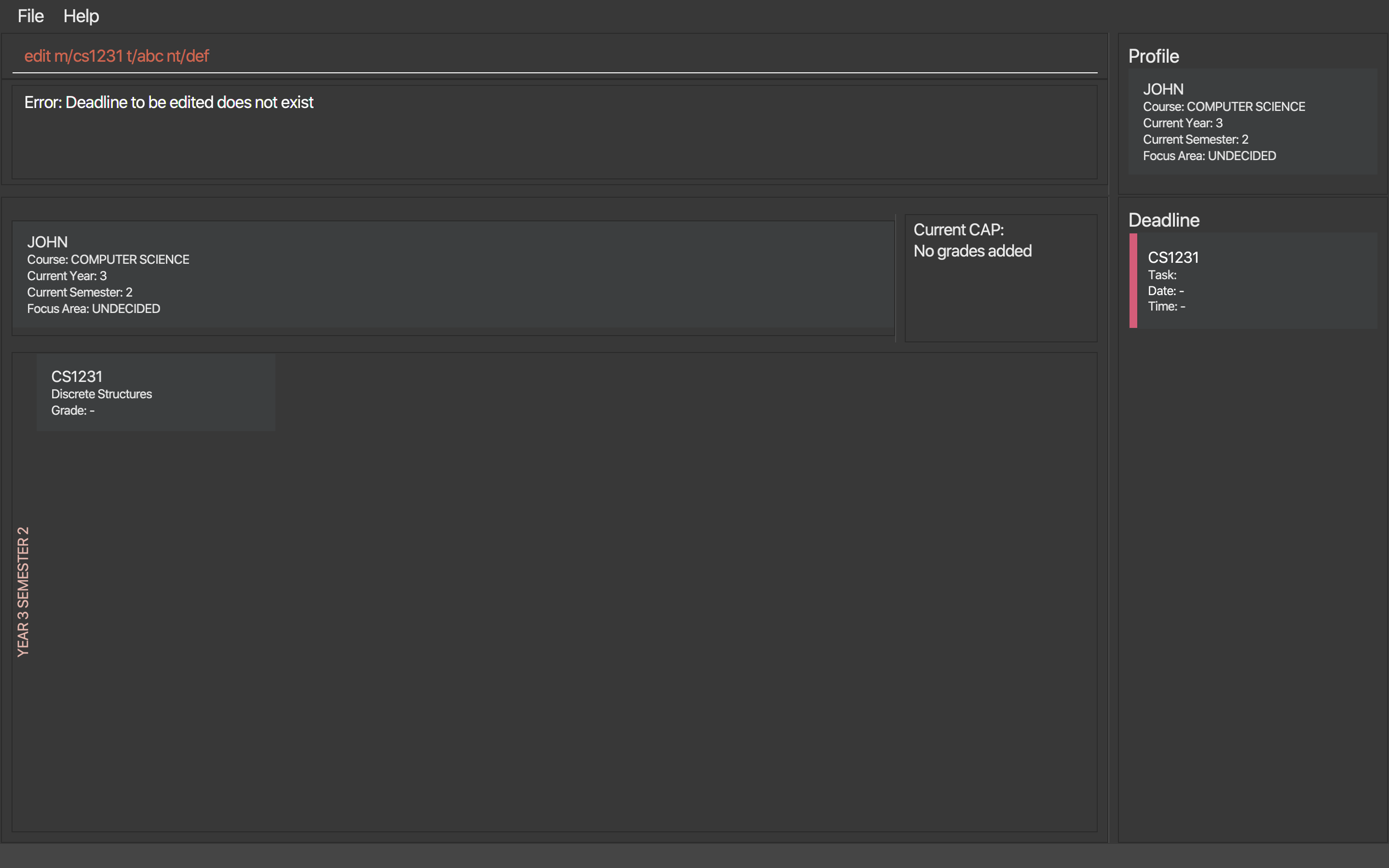Image resolution: width=1389 pixels, height=868 pixels.
Task: Click the No grades added text
Action: click(972, 251)
